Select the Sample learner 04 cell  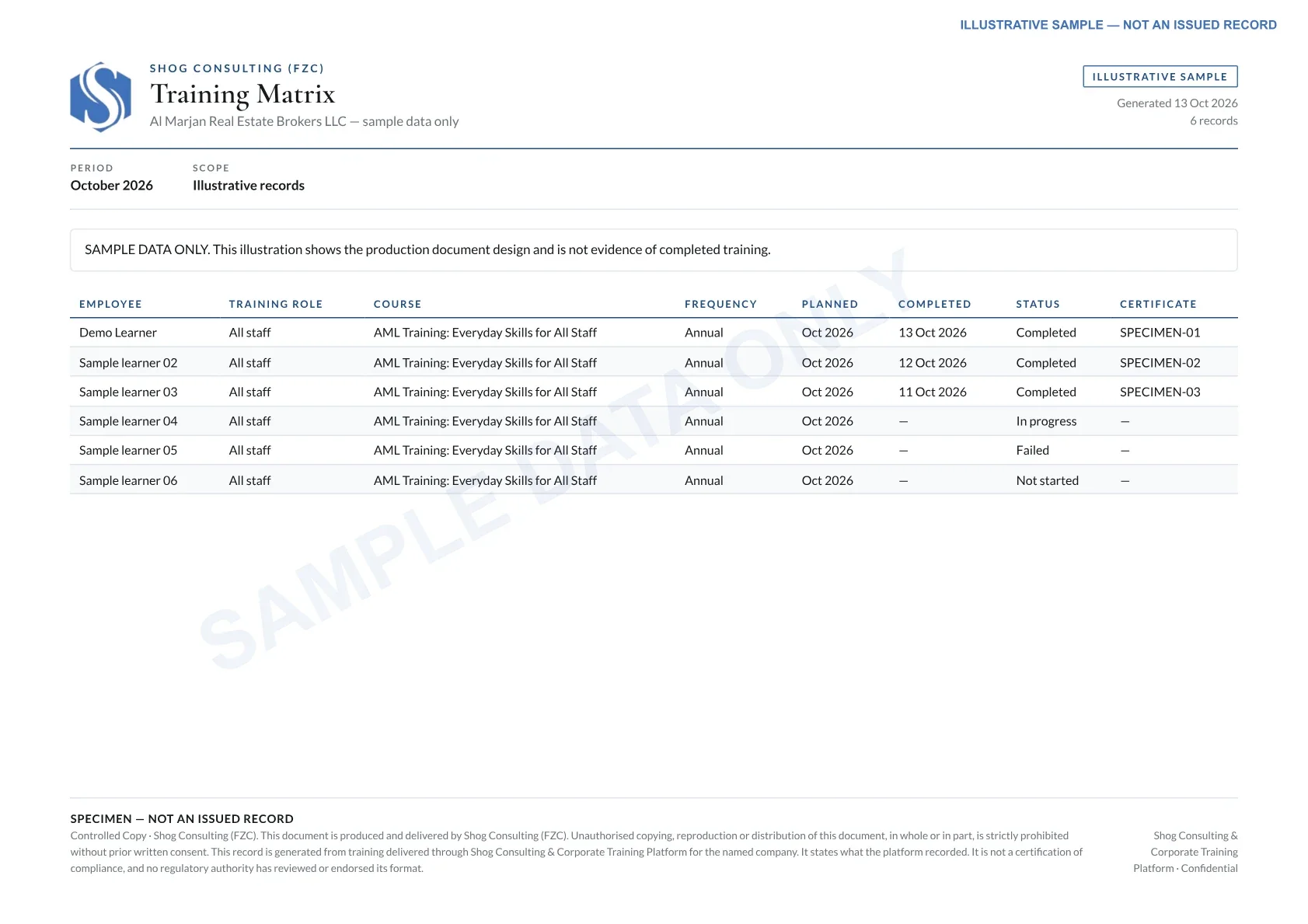[x=128, y=421]
